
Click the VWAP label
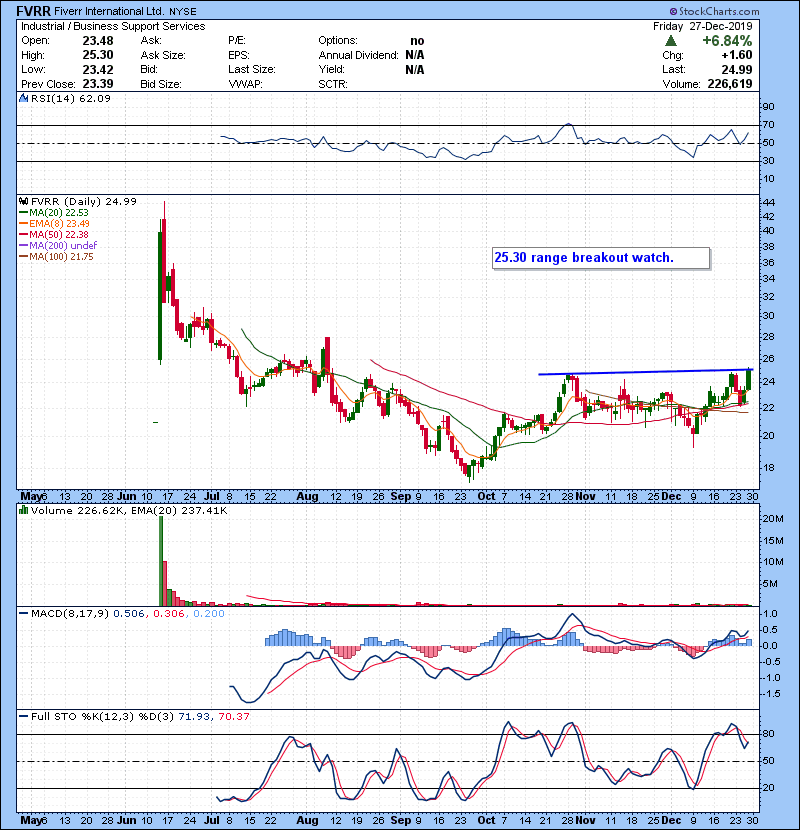click(x=245, y=84)
